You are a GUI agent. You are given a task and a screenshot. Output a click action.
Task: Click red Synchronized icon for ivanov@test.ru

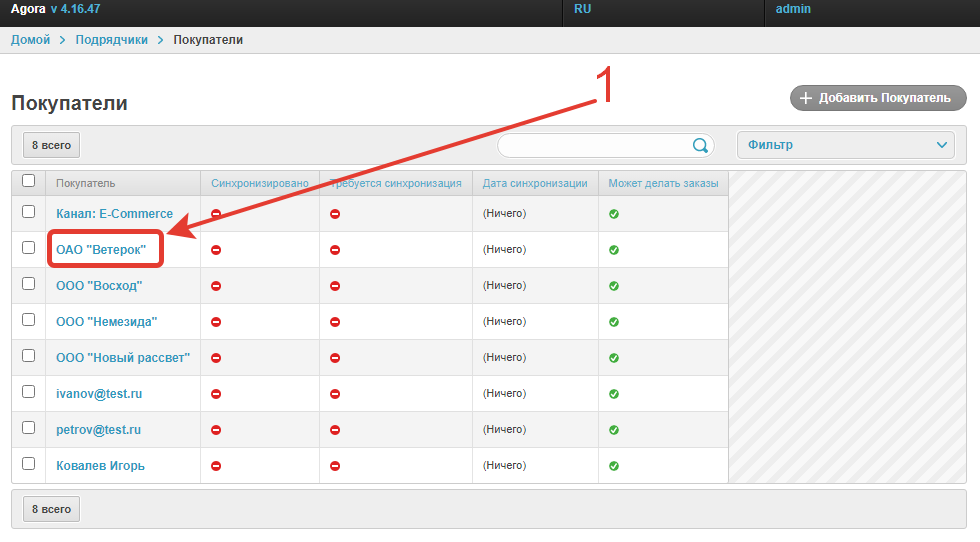[216, 394]
